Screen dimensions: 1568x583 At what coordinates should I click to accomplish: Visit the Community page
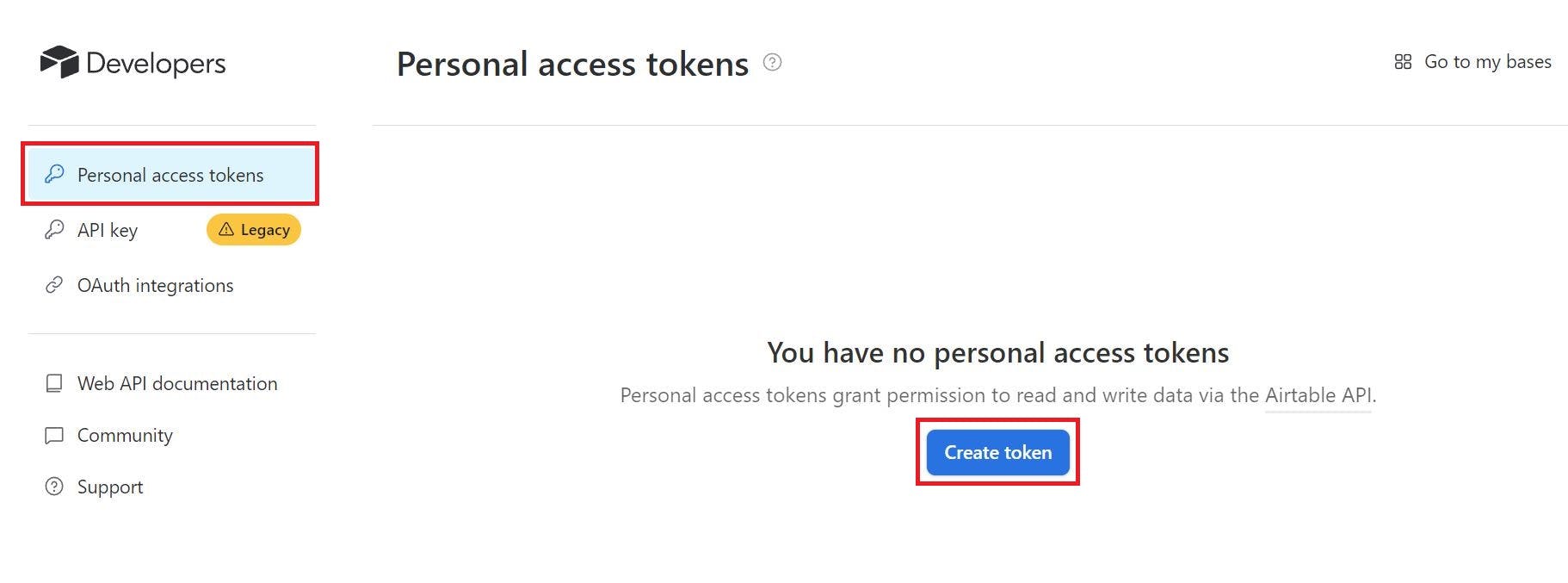124,435
